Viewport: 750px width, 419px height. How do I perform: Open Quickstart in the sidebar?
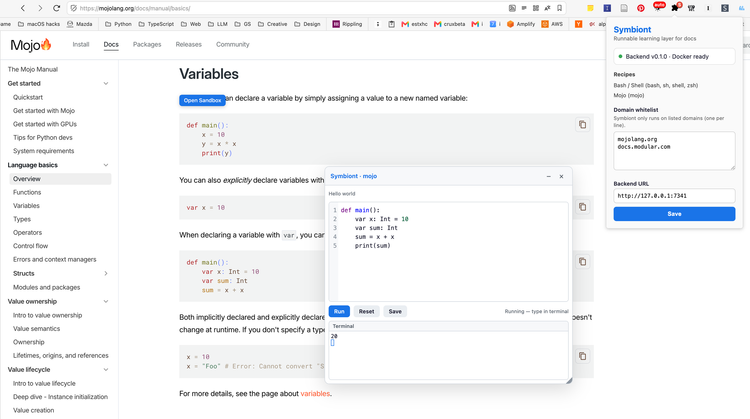coord(28,97)
